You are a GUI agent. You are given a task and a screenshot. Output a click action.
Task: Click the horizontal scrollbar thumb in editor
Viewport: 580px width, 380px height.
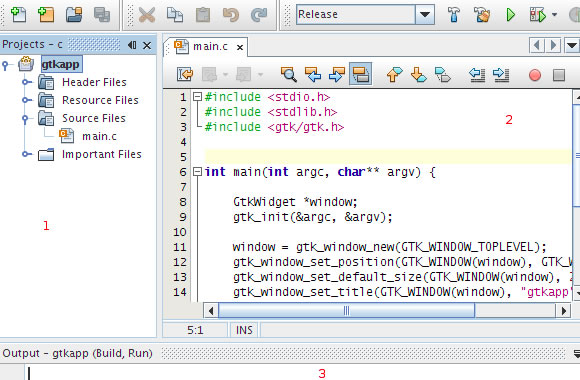(x=346, y=310)
